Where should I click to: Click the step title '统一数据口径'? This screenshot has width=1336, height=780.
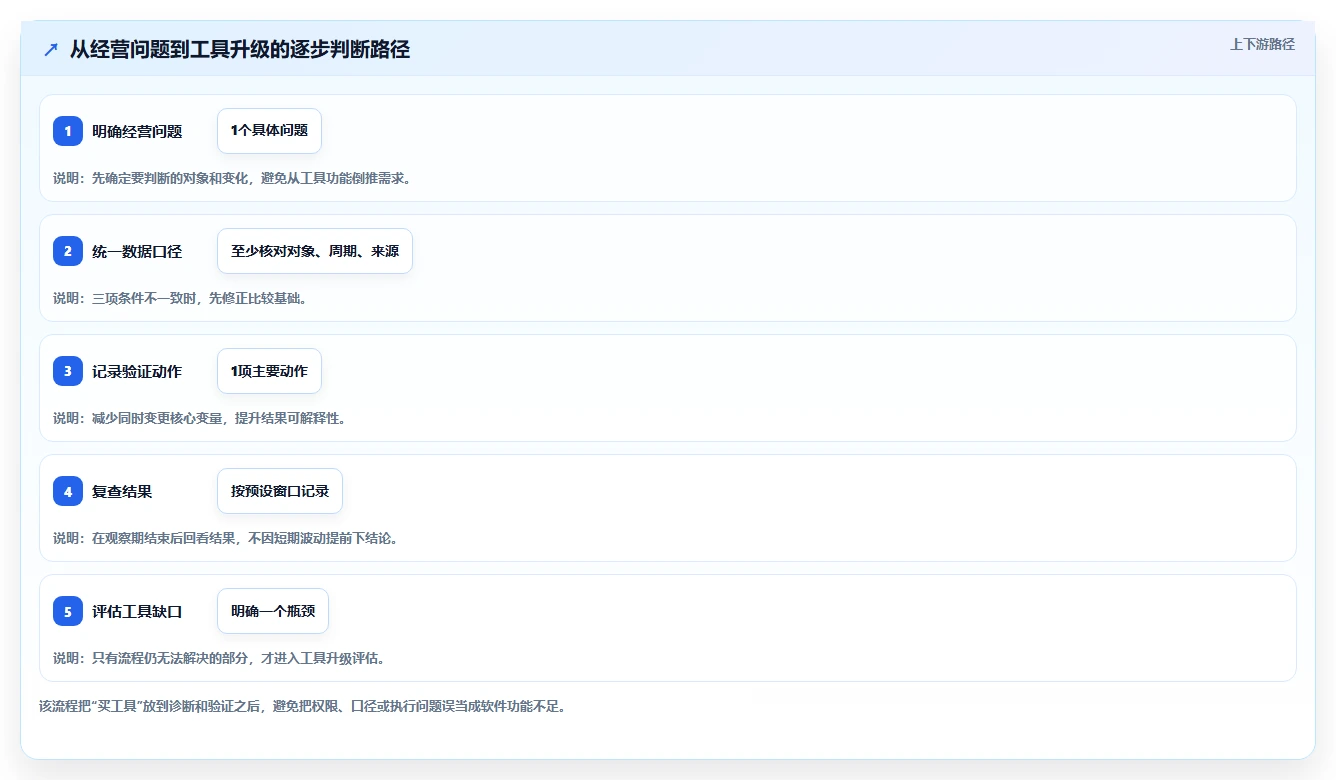coord(137,251)
